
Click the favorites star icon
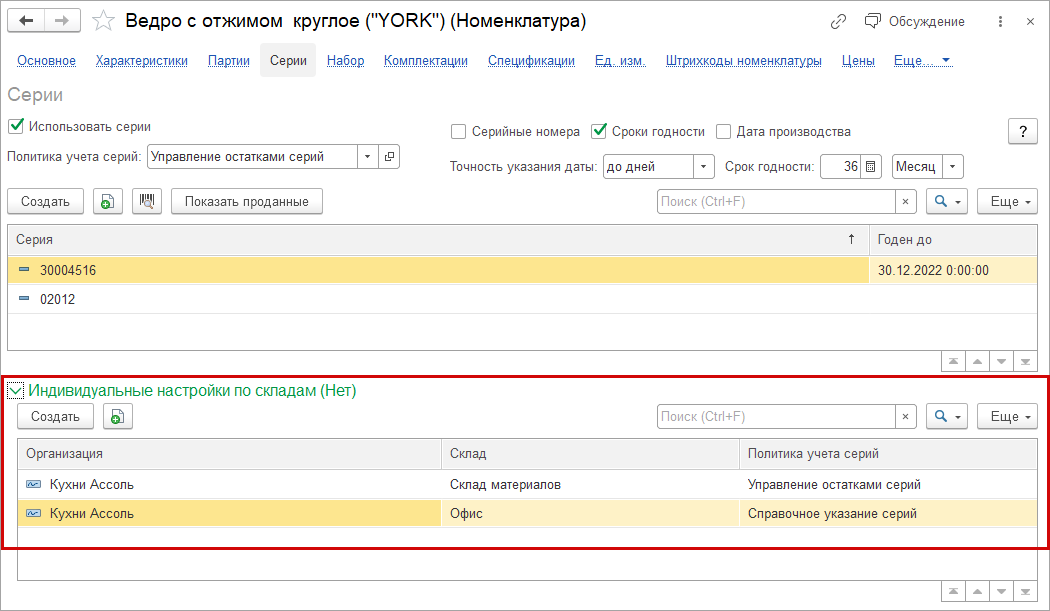[x=102, y=21]
